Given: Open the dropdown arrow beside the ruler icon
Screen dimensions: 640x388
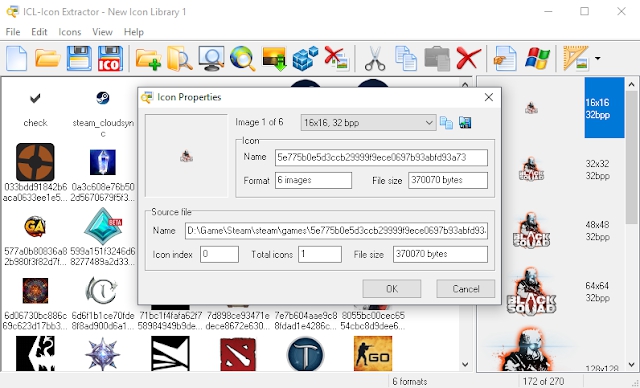Looking at the screenshot, I should (598, 59).
